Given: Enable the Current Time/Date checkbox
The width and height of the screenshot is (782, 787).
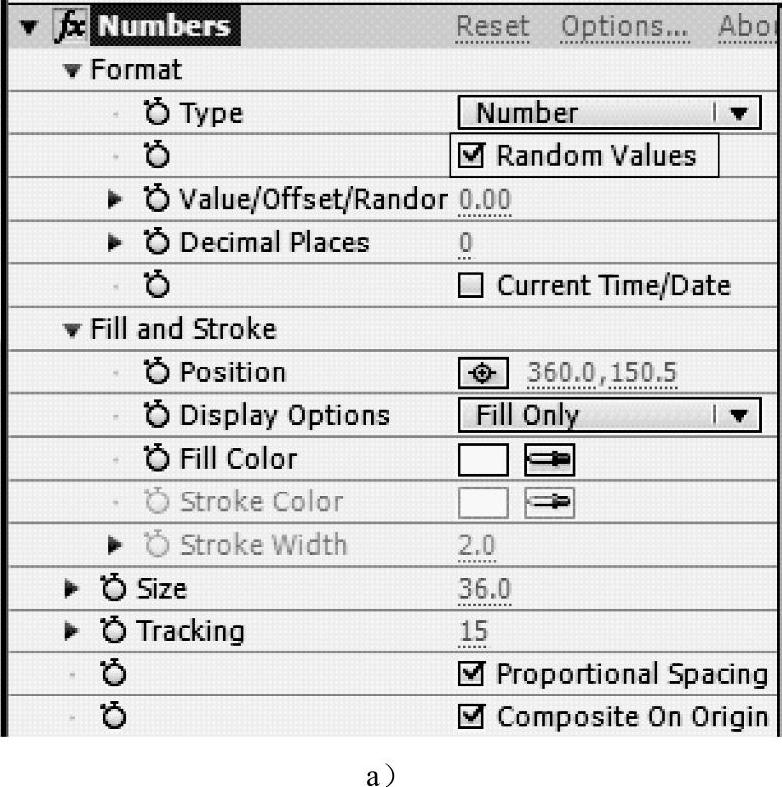Looking at the screenshot, I should (x=475, y=287).
